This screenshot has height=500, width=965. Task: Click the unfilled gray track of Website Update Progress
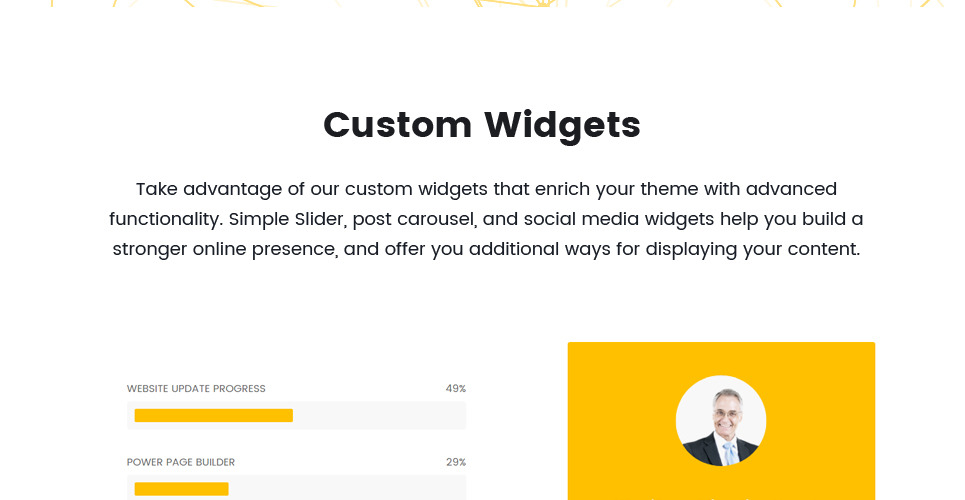pos(379,416)
